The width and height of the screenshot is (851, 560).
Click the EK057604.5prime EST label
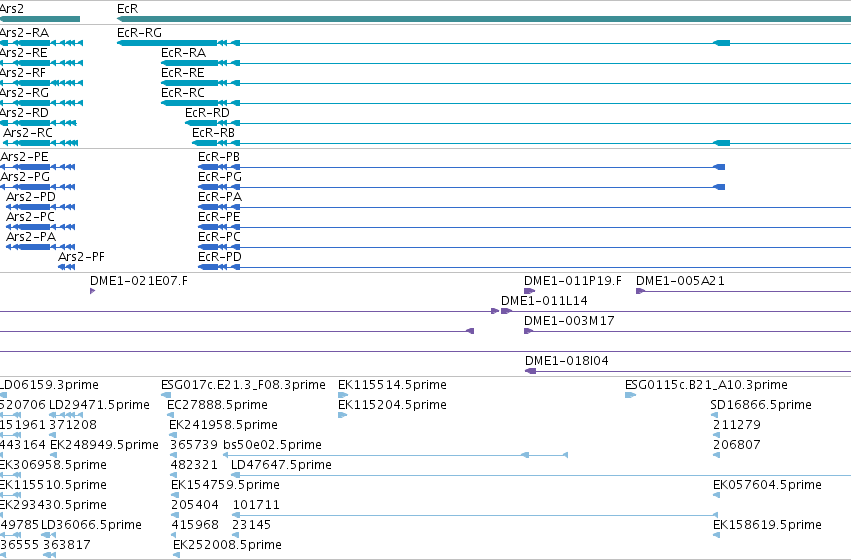click(767, 486)
